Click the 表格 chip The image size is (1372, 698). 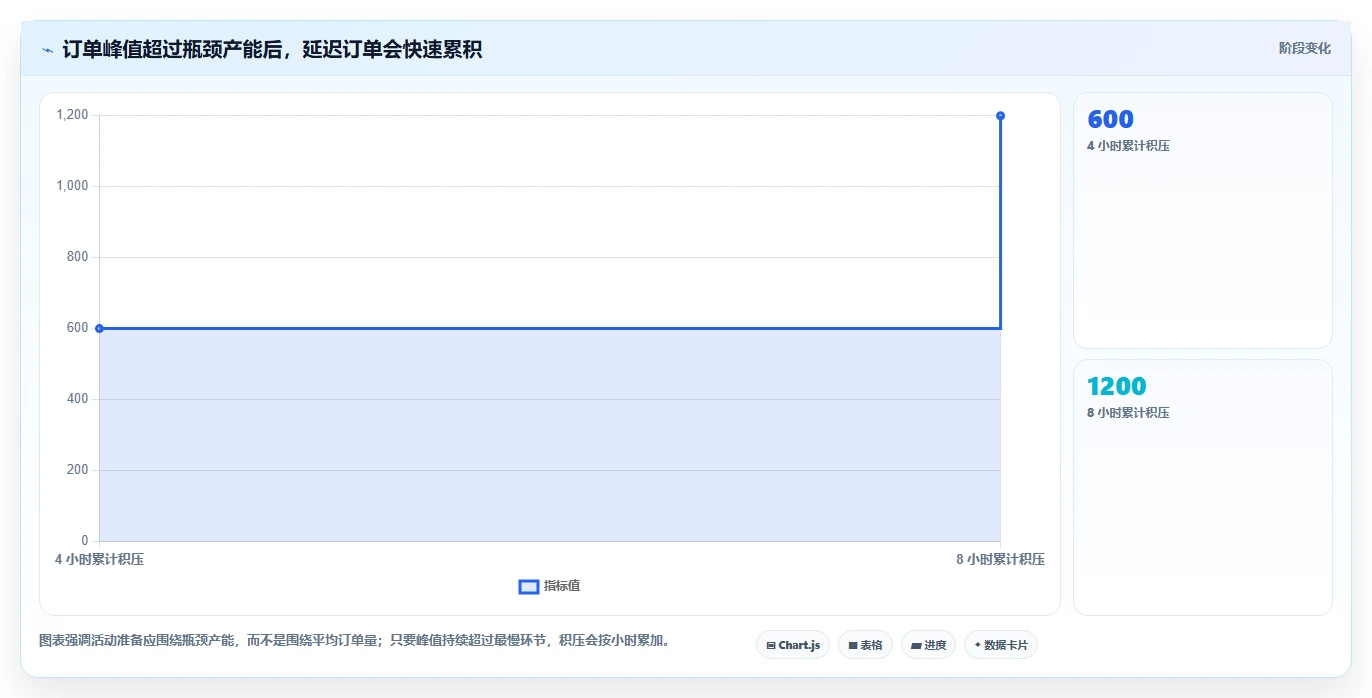865,645
